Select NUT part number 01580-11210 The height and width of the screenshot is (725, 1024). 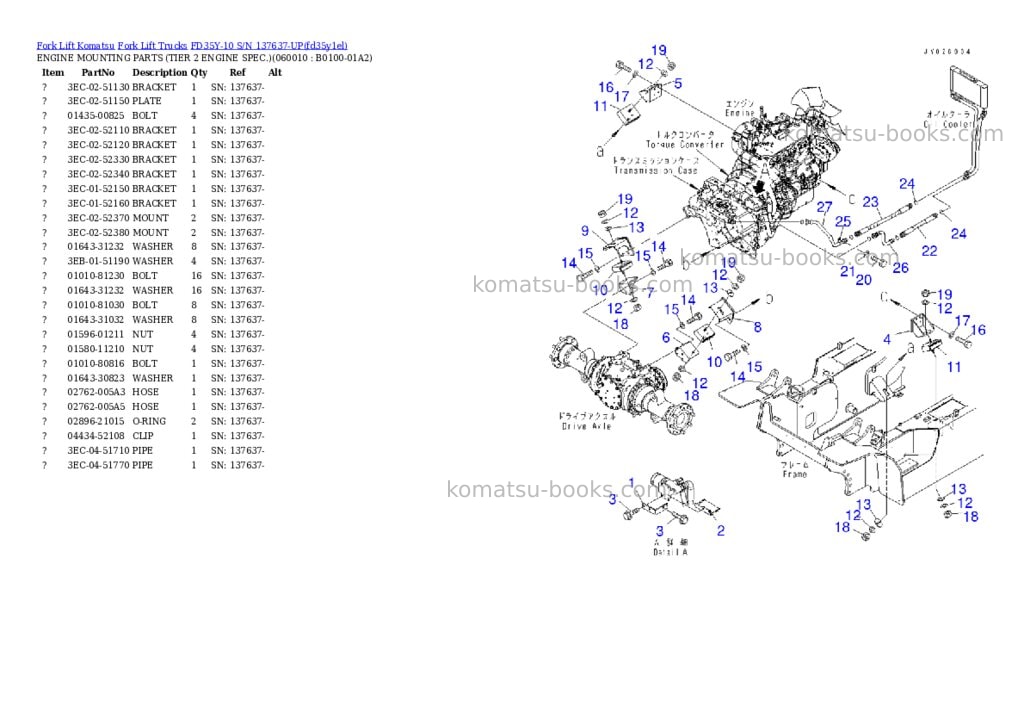pos(95,349)
